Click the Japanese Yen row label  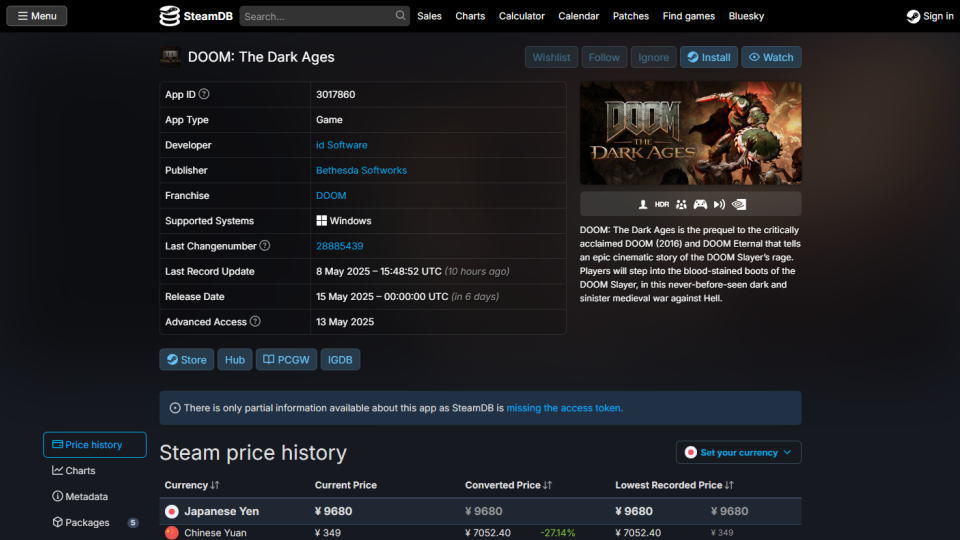[222, 511]
